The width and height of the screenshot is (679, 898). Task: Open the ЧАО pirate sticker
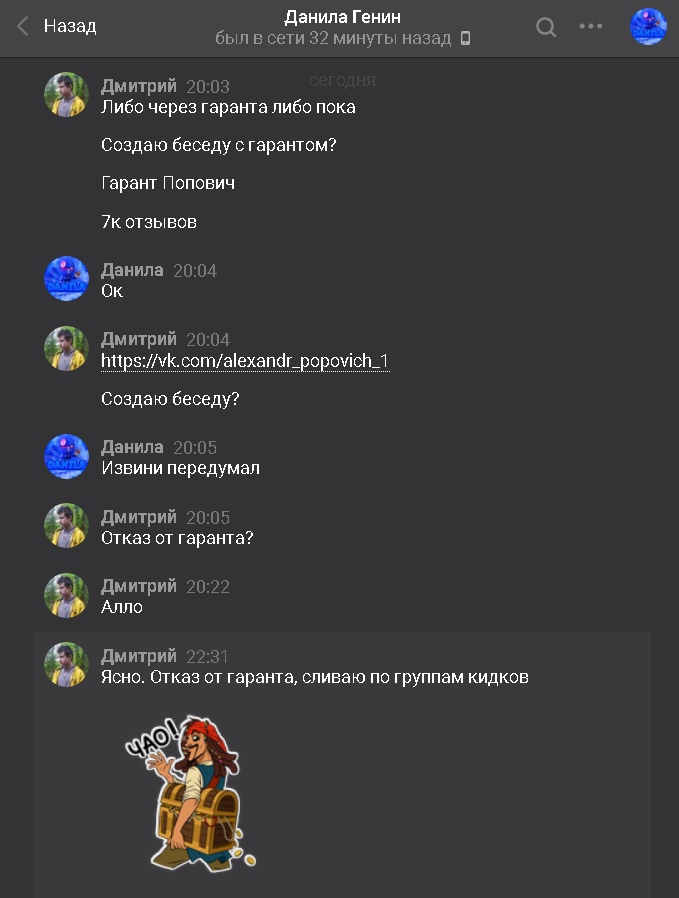point(191,793)
